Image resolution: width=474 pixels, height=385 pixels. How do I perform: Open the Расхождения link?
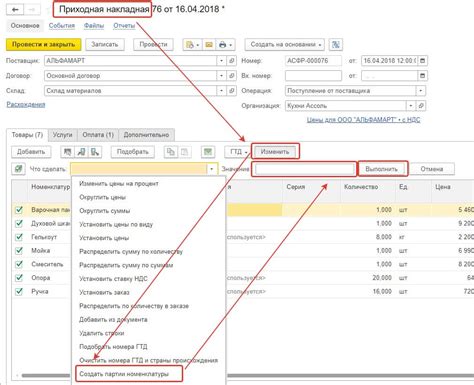point(26,104)
